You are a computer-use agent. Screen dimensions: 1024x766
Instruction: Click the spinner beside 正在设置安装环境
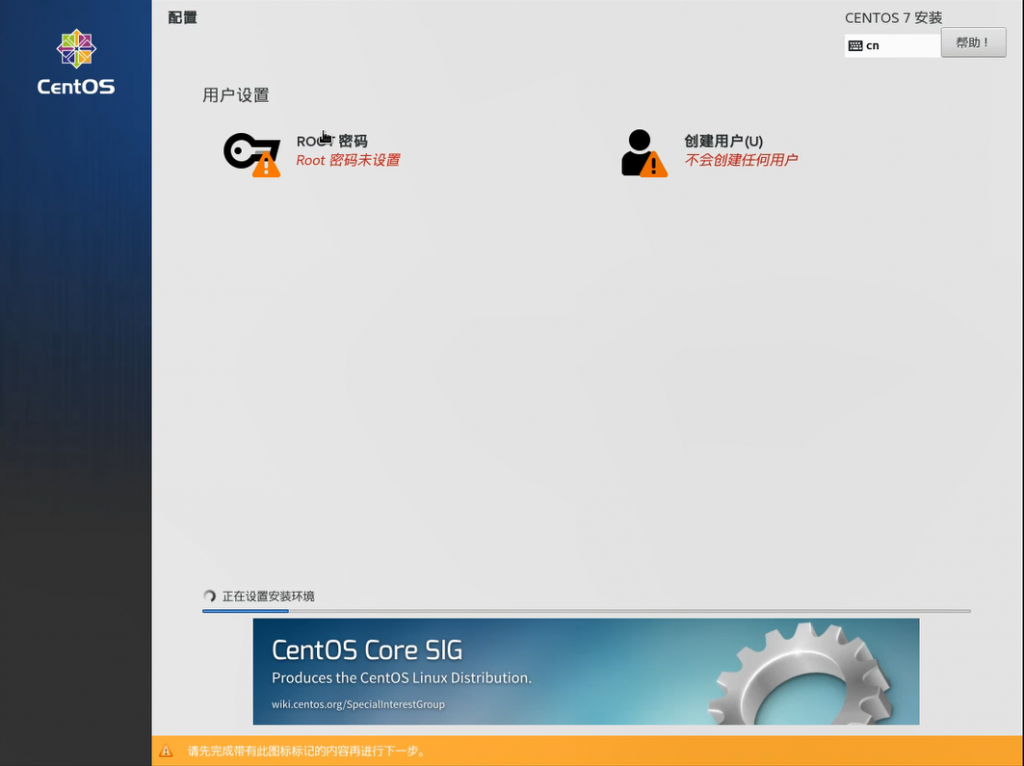(x=210, y=596)
